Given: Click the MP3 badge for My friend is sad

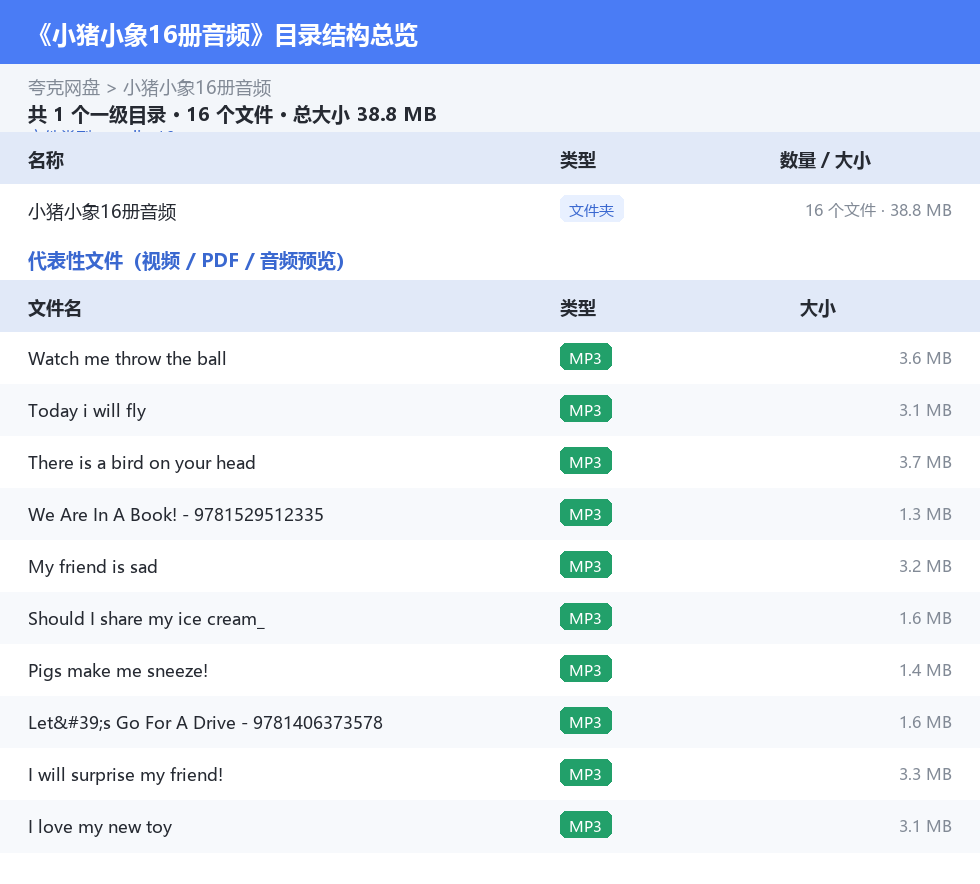Looking at the screenshot, I should tap(586, 565).
